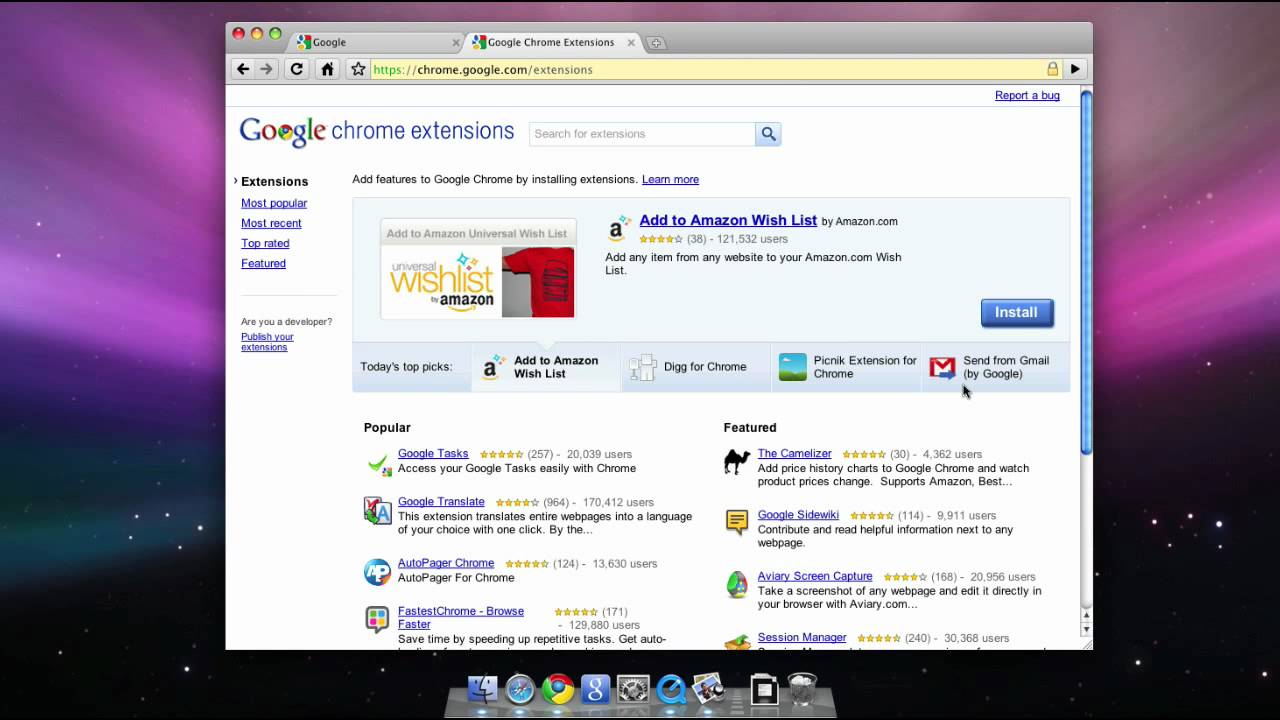Open Add to Amazon Wish List title link
Viewport: 1280px width, 720px height.
(x=728, y=220)
